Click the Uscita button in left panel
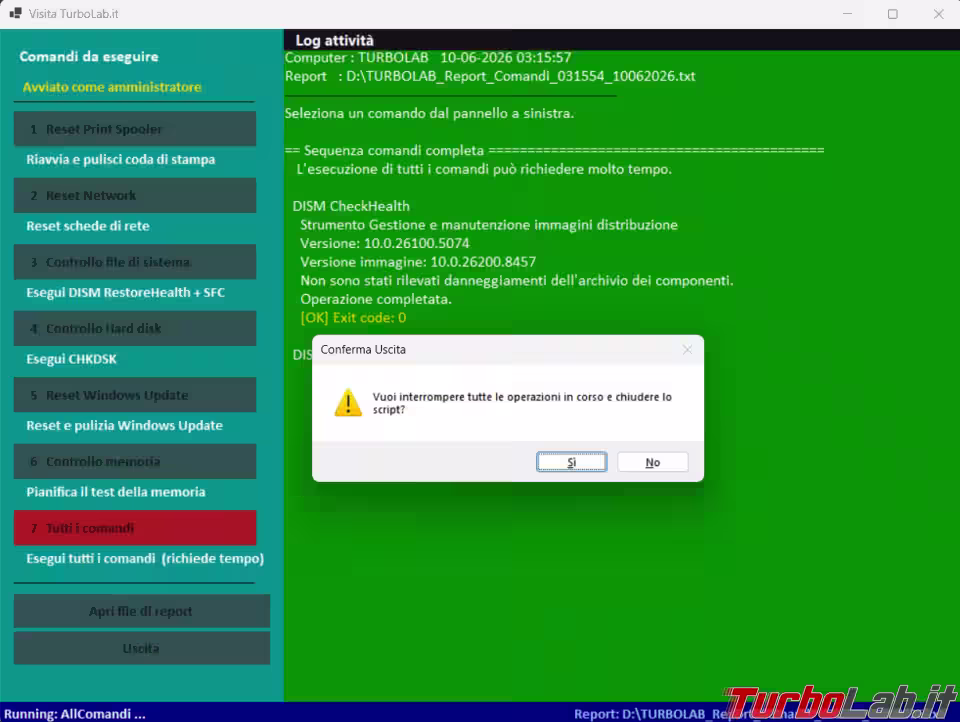Screen dimensions: 960x722 [141, 648]
